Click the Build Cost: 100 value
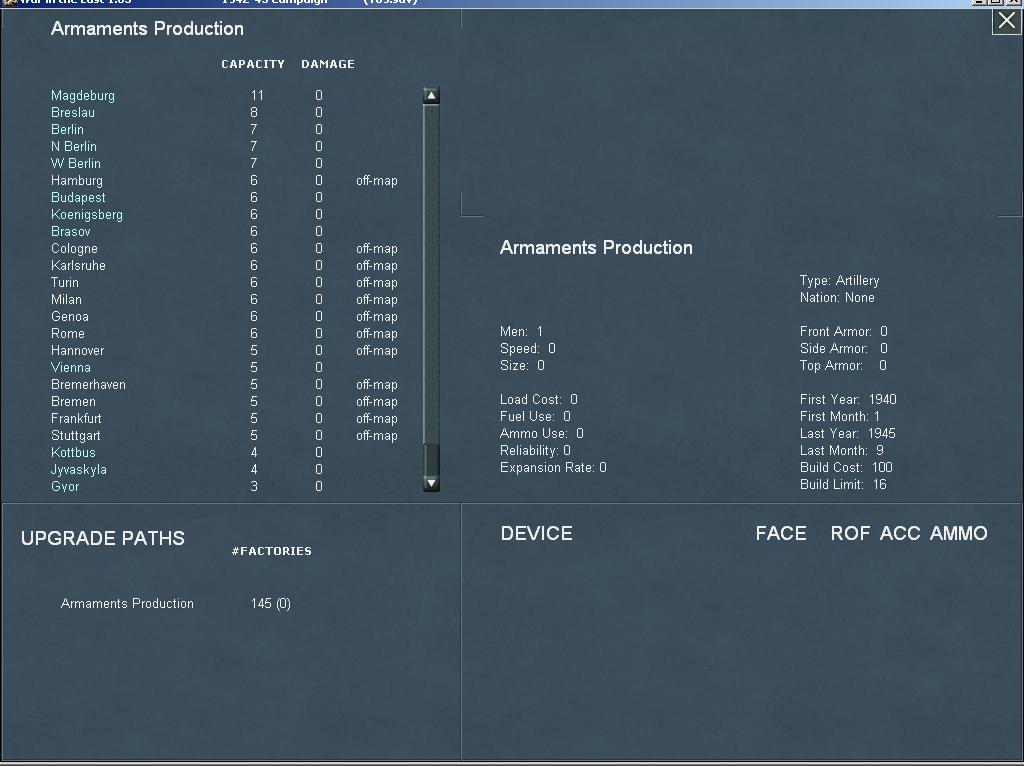Image resolution: width=1024 pixels, height=766 pixels. pos(846,467)
